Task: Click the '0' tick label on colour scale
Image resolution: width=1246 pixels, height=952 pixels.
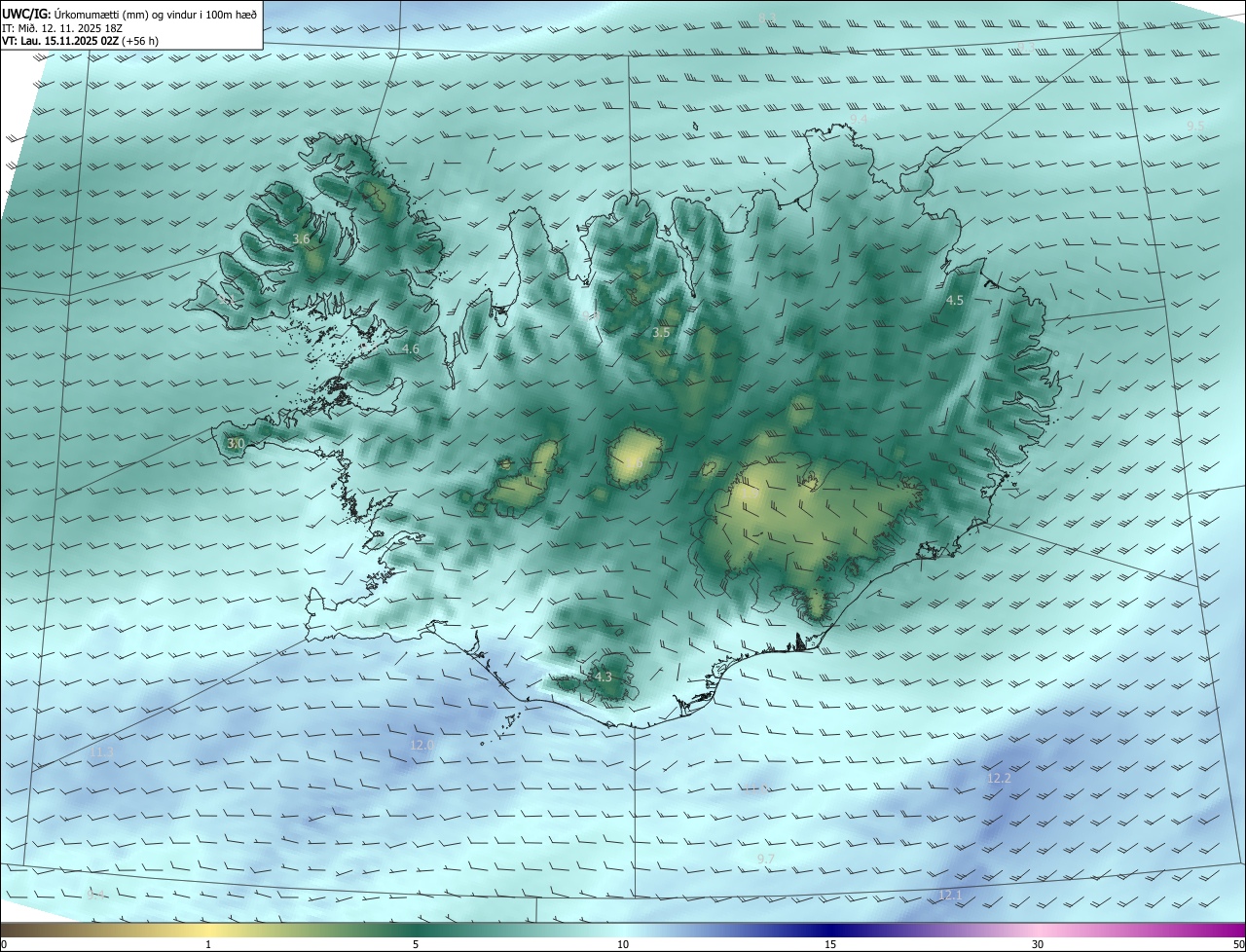Action: pos(3,945)
